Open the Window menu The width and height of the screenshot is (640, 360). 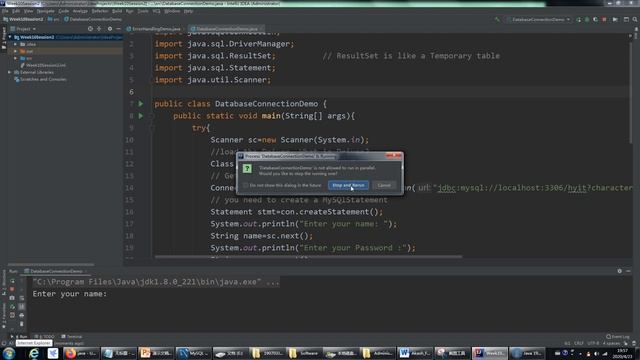(172, 11)
